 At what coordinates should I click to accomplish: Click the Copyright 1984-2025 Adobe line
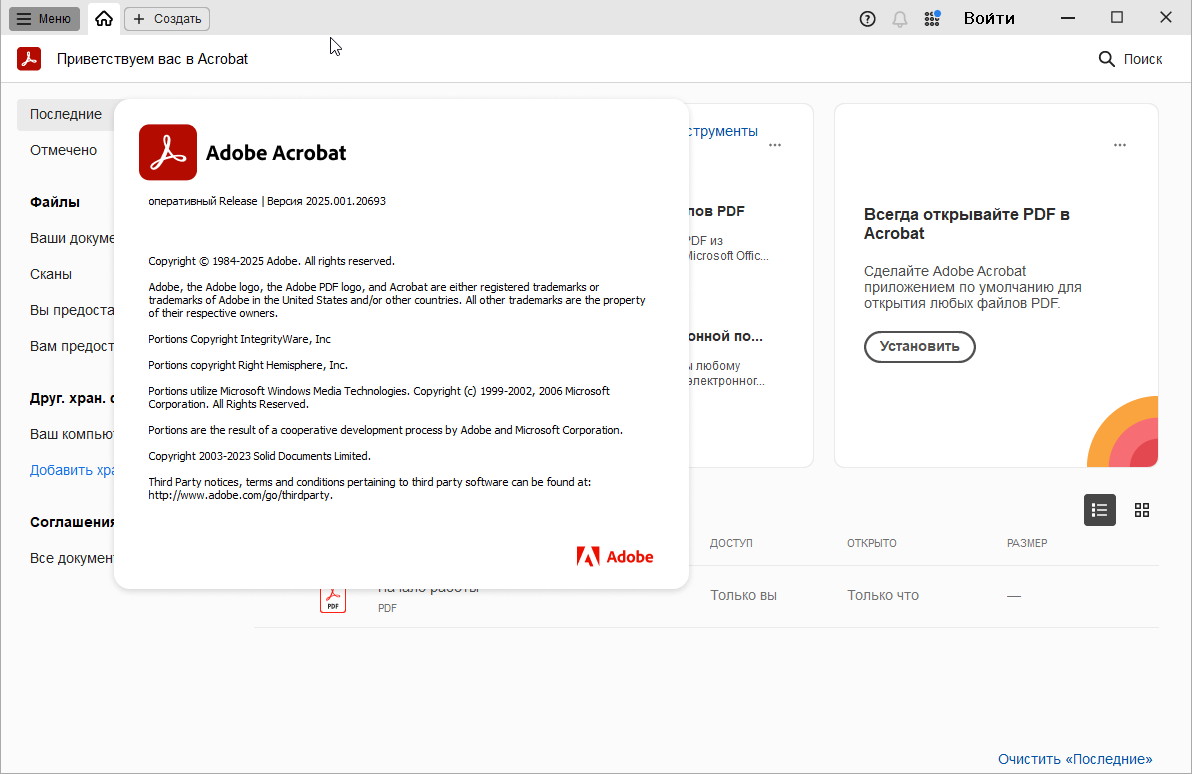point(271,261)
